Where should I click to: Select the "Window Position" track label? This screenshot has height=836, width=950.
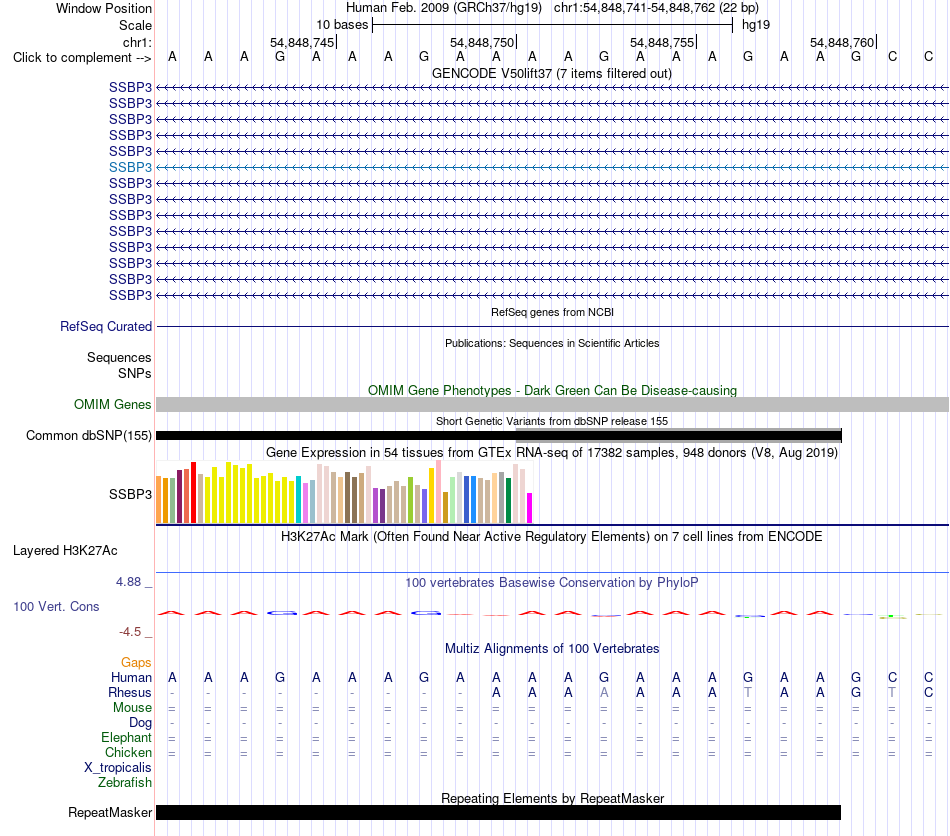(104, 8)
